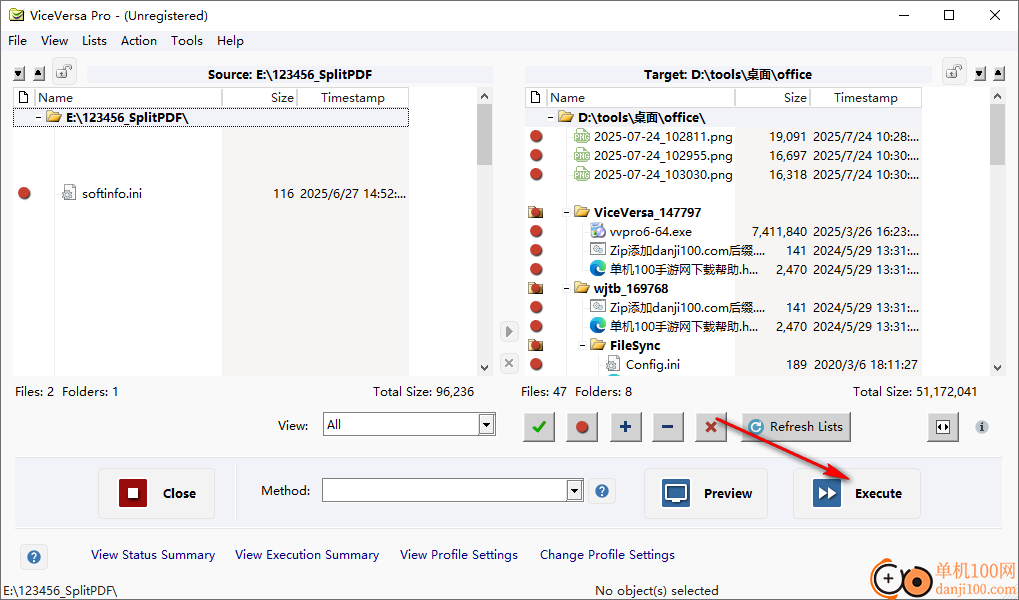
Task: Click the source pane lock folder icon
Action: click(x=62, y=73)
